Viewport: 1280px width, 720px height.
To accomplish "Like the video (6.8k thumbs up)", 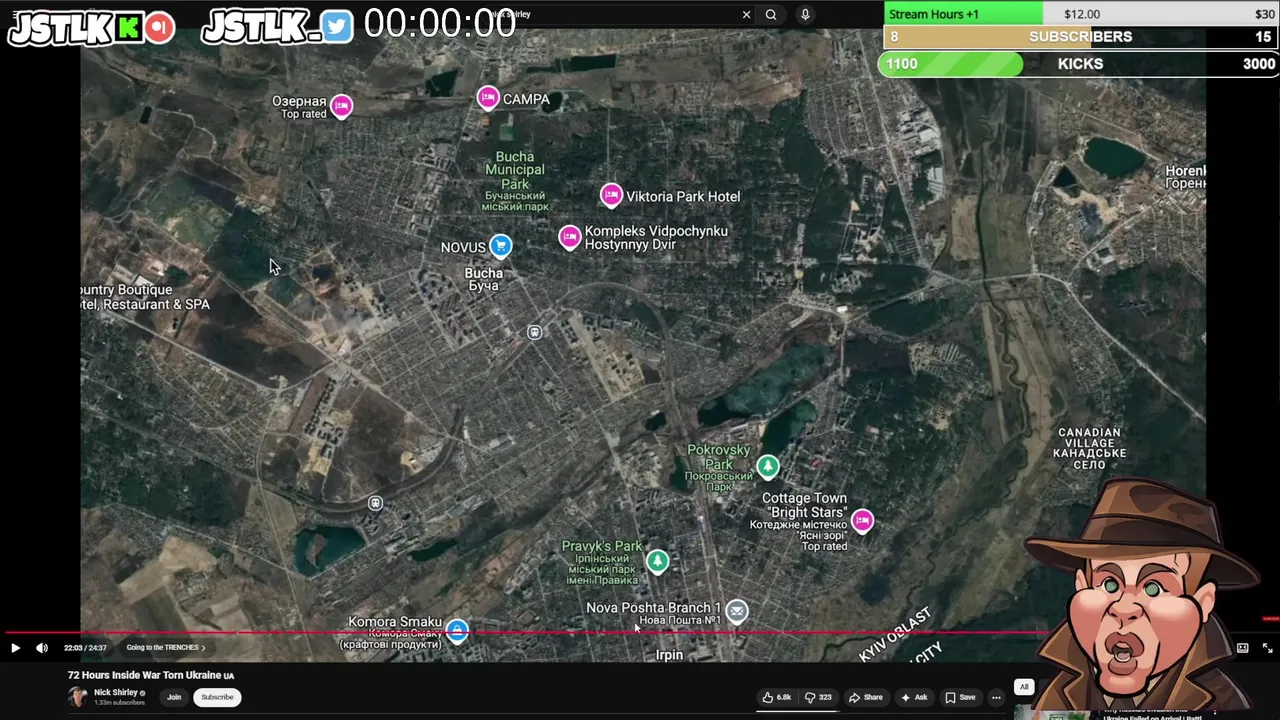I will tap(777, 697).
